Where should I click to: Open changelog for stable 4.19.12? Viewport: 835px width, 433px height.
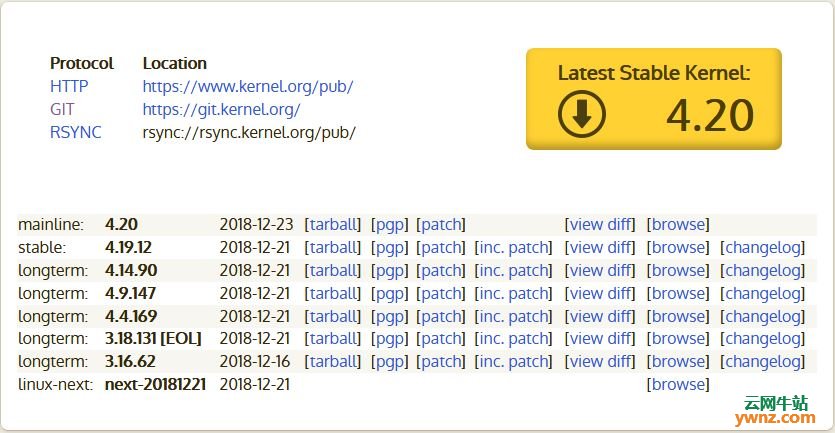pos(763,247)
